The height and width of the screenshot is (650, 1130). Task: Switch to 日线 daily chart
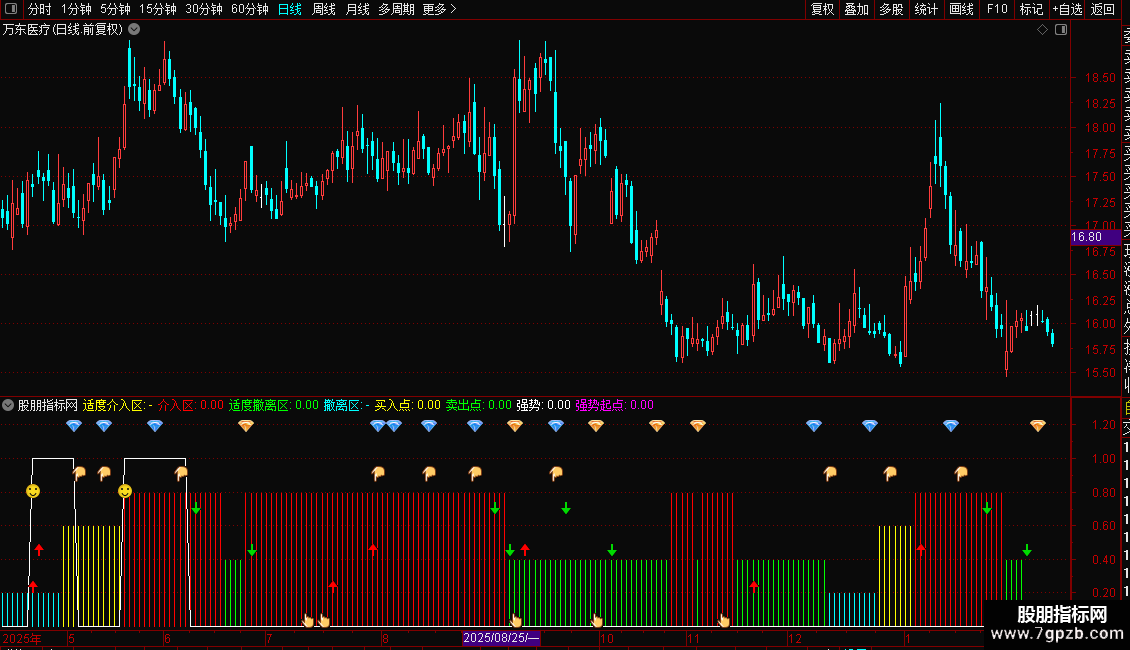click(290, 9)
